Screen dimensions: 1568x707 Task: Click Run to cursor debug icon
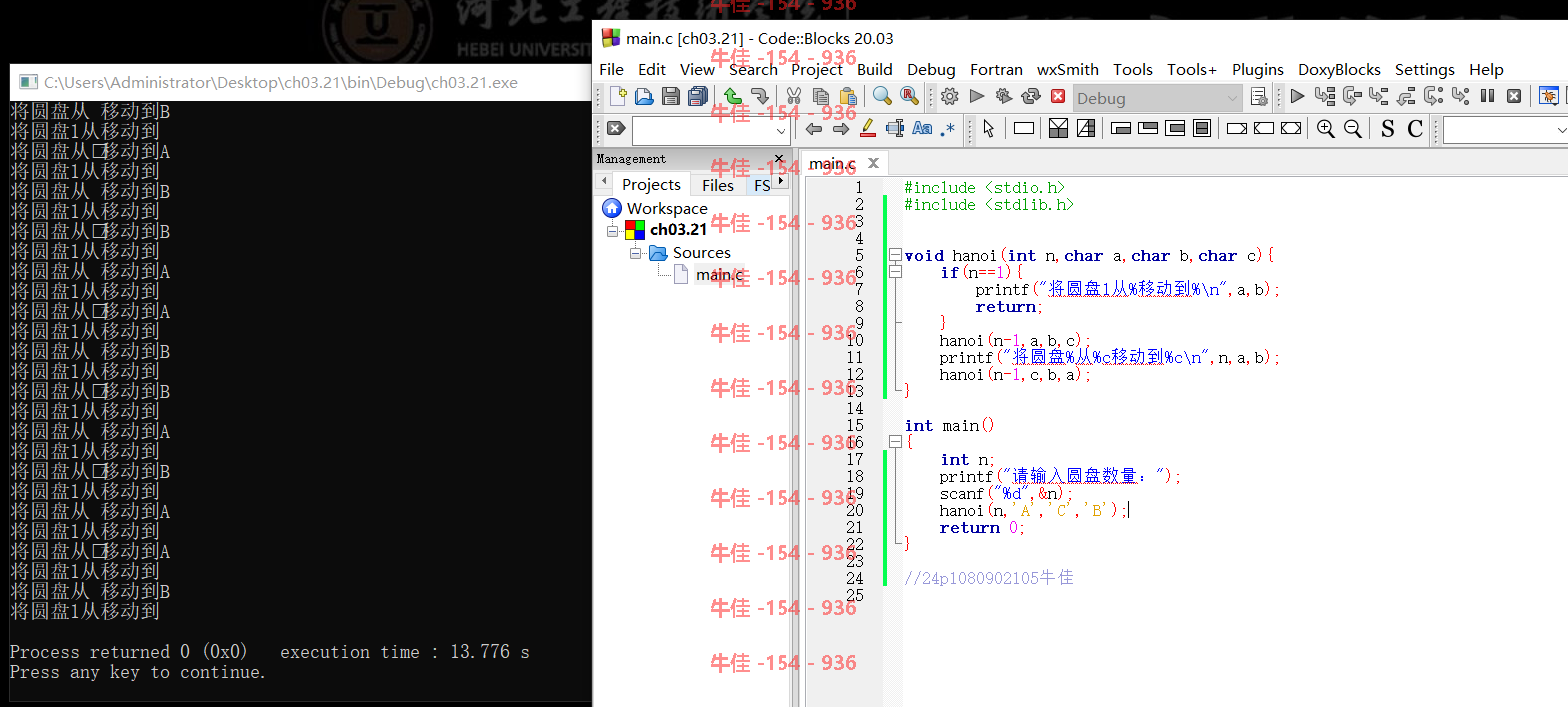click(x=1325, y=97)
